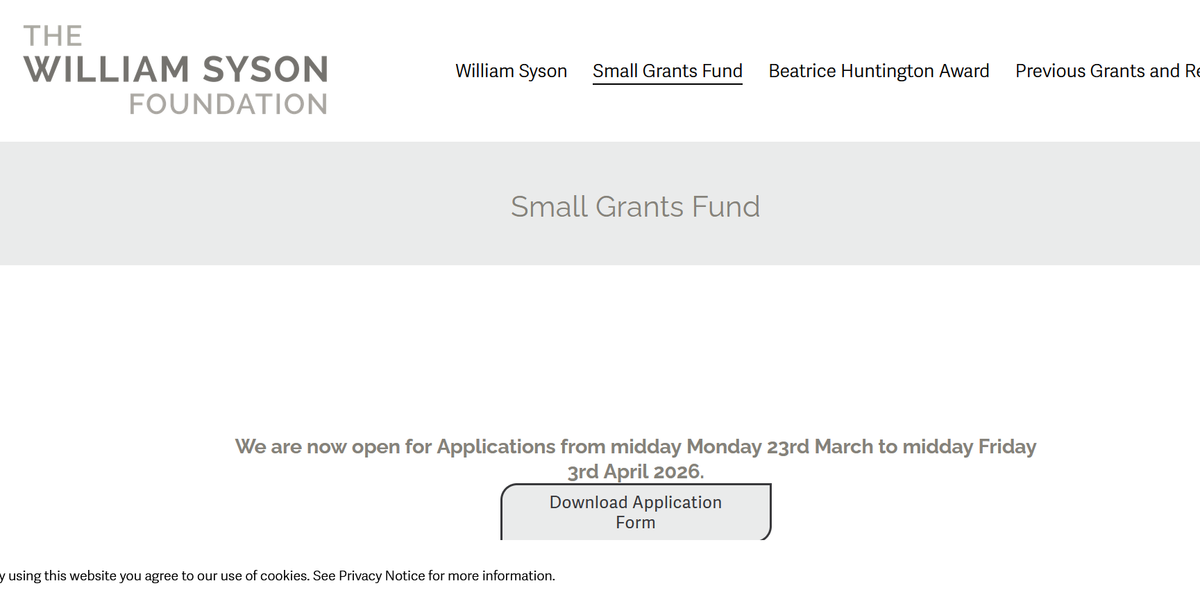Click the Small Grants Fund banner heading
Screen dimensions: 1200x611
pyautogui.click(x=635, y=206)
